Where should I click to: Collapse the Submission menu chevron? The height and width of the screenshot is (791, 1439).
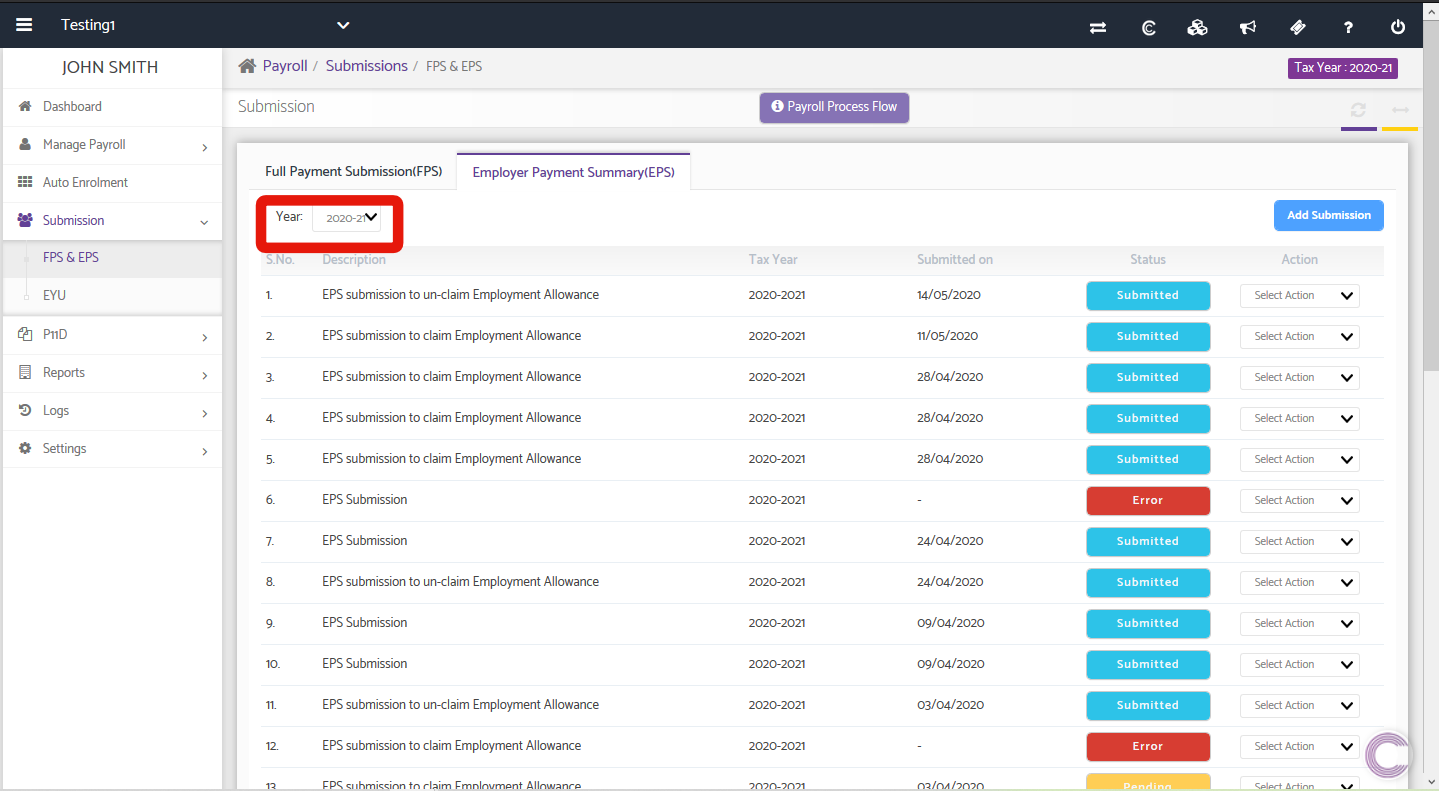[x=204, y=223]
